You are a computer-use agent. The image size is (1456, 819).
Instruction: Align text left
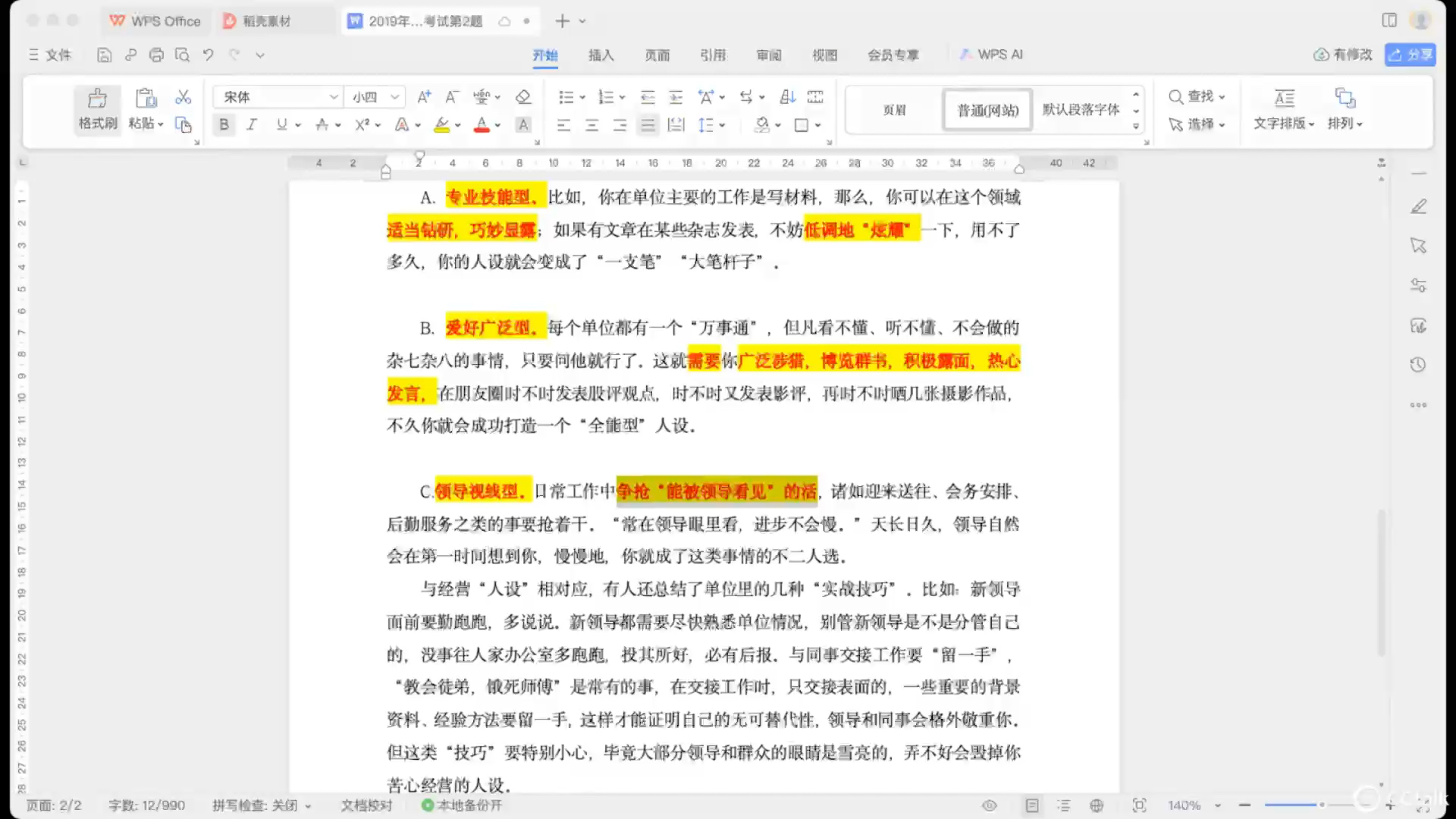563,125
